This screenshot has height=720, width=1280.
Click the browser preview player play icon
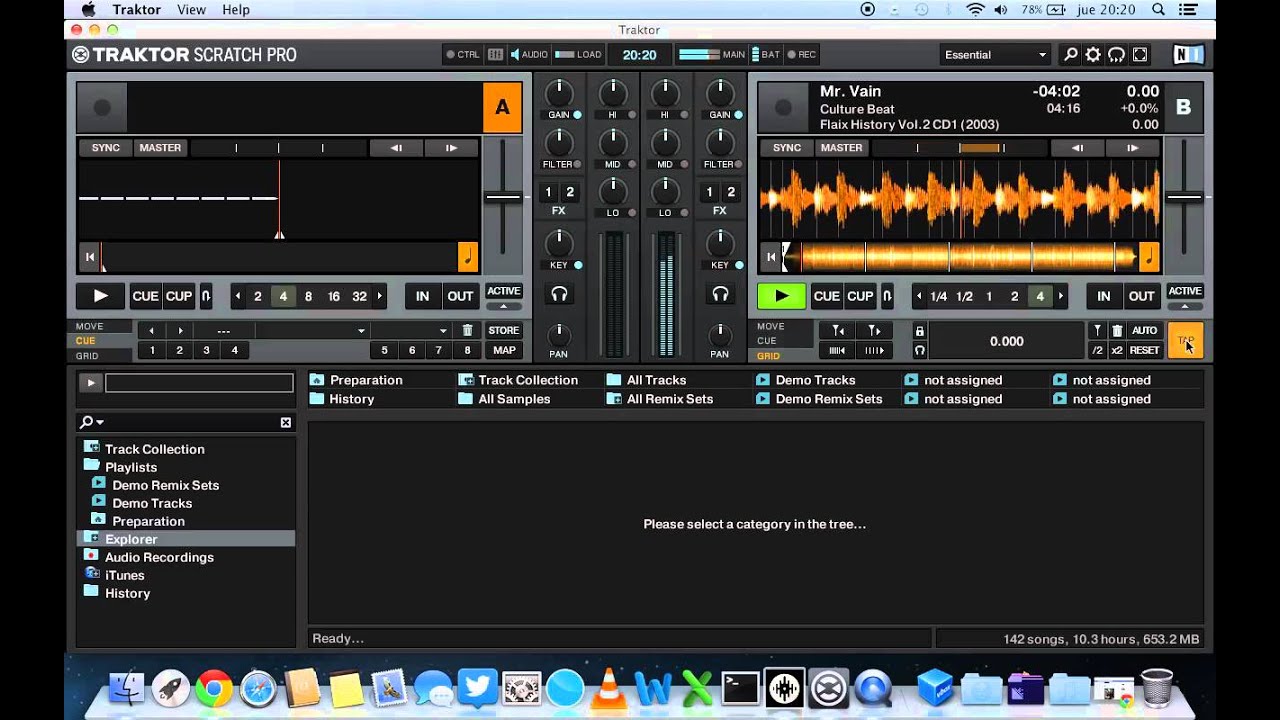[90, 383]
